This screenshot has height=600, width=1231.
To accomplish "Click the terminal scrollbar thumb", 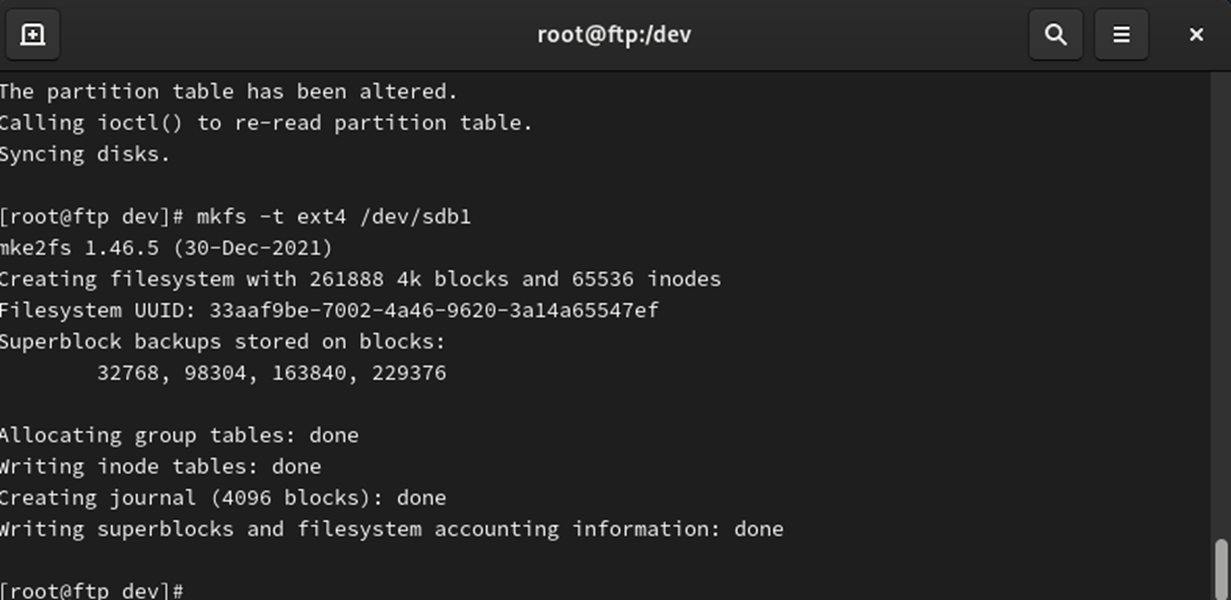I will point(1221,569).
